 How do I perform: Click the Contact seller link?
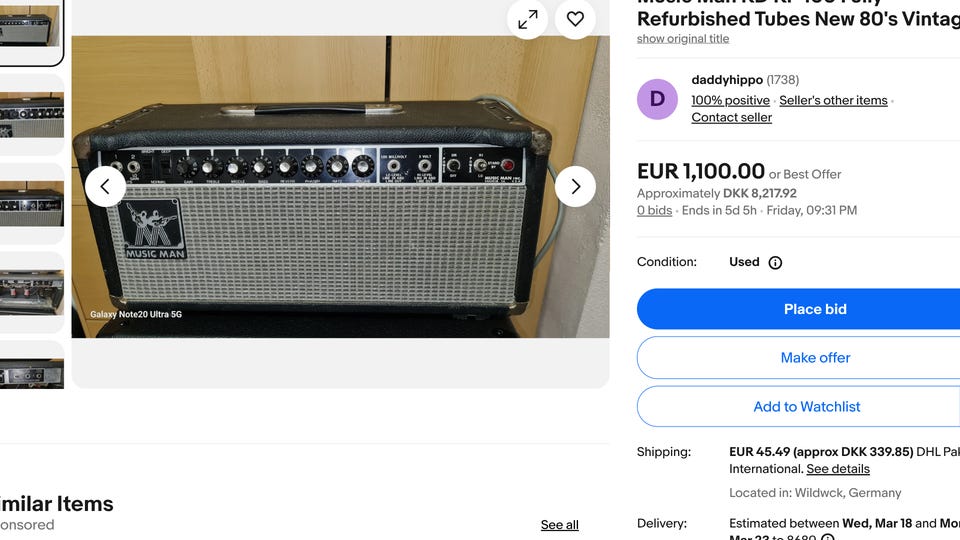731,117
